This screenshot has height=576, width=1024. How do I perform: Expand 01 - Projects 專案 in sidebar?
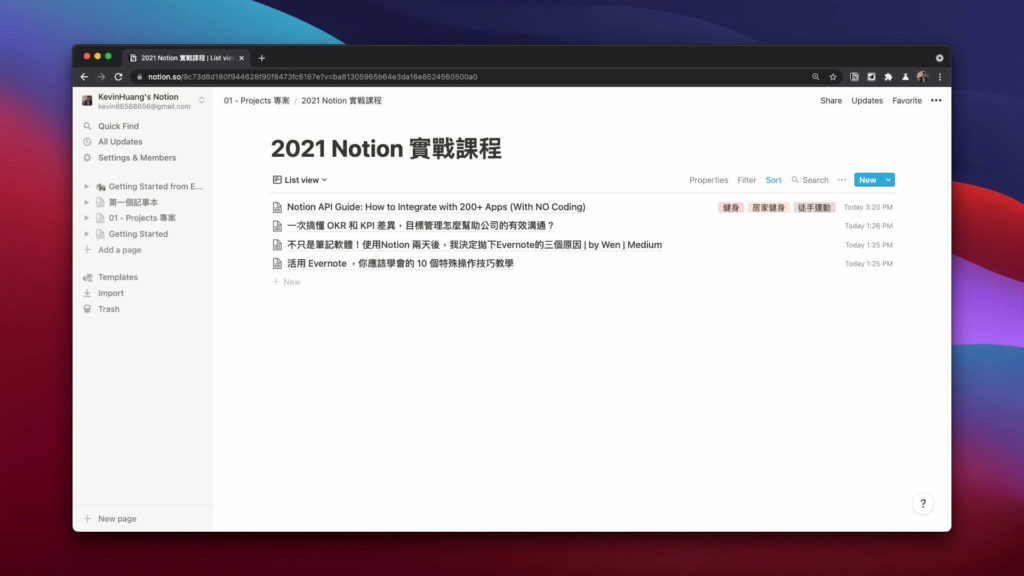click(x=86, y=218)
